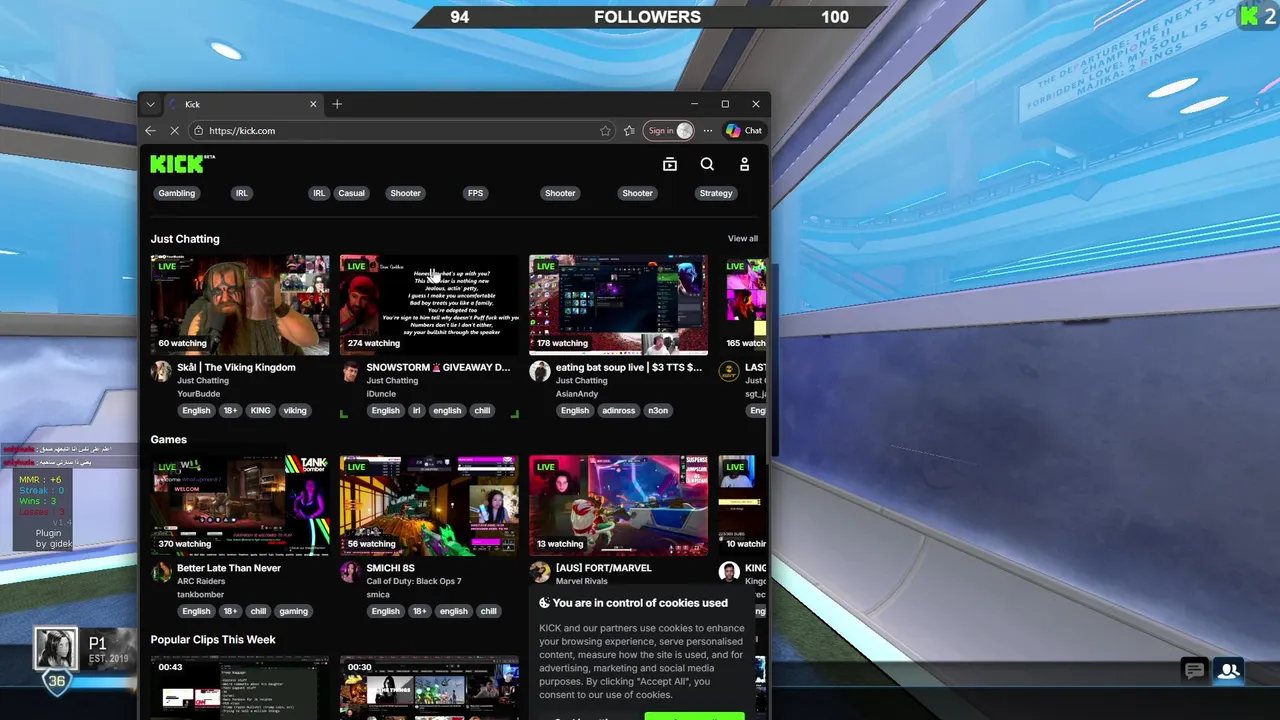Select the FPS category tag
The height and width of the screenshot is (720, 1280).
tap(475, 193)
